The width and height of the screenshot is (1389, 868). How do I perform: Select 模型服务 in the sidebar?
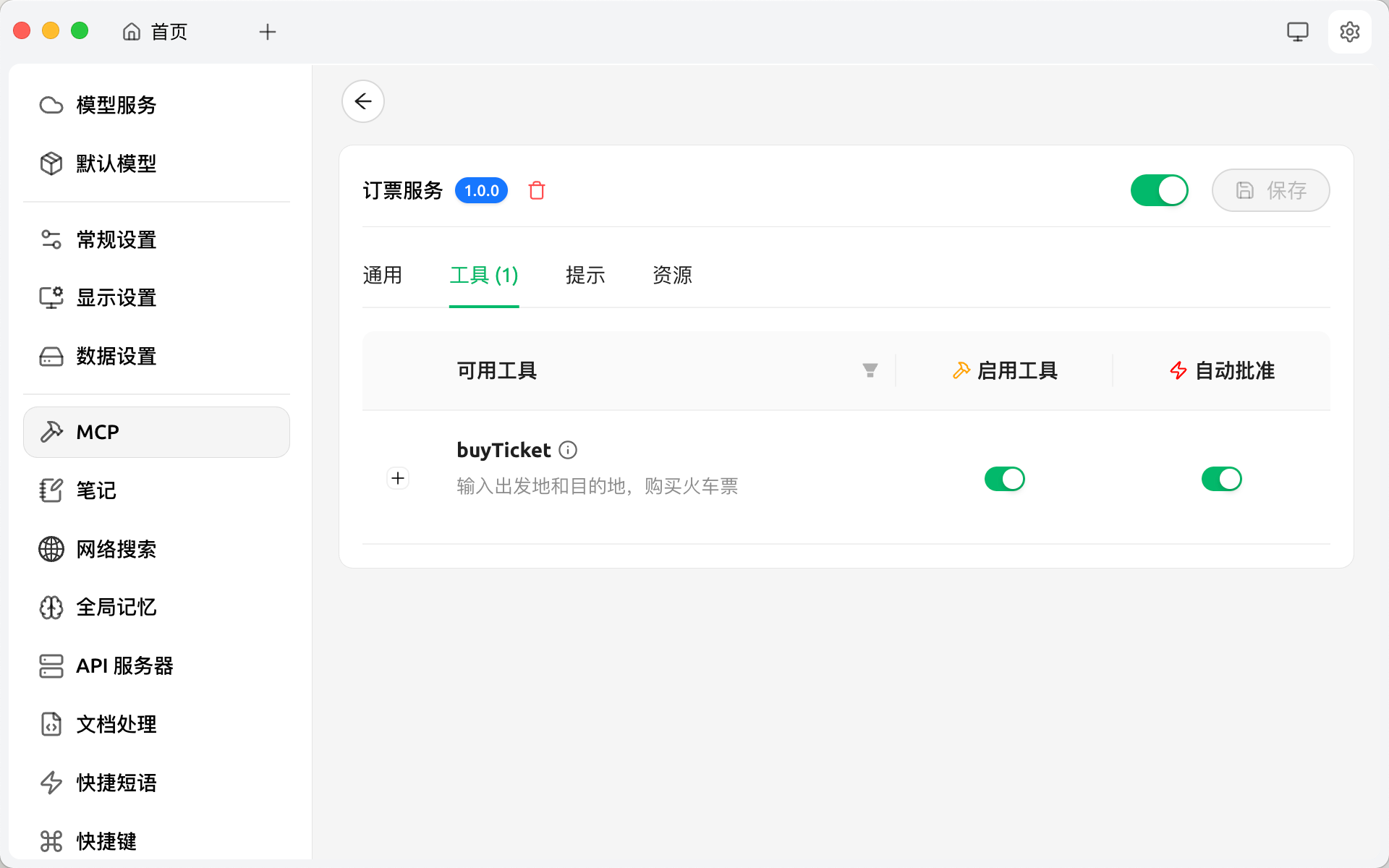point(116,106)
